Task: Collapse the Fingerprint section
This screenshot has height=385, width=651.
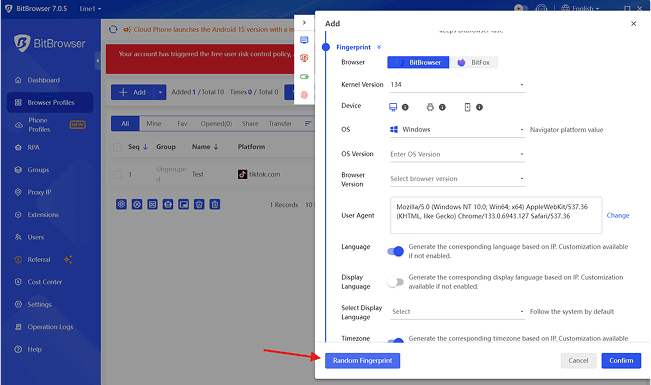Action: click(x=379, y=47)
